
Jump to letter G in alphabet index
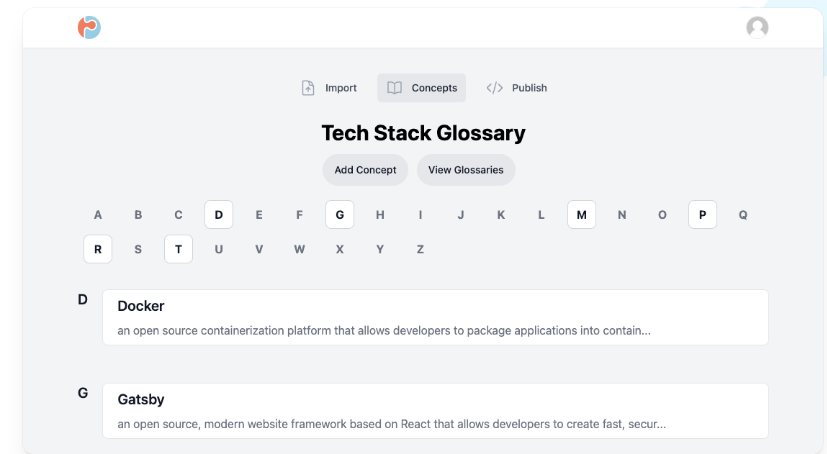coord(340,215)
